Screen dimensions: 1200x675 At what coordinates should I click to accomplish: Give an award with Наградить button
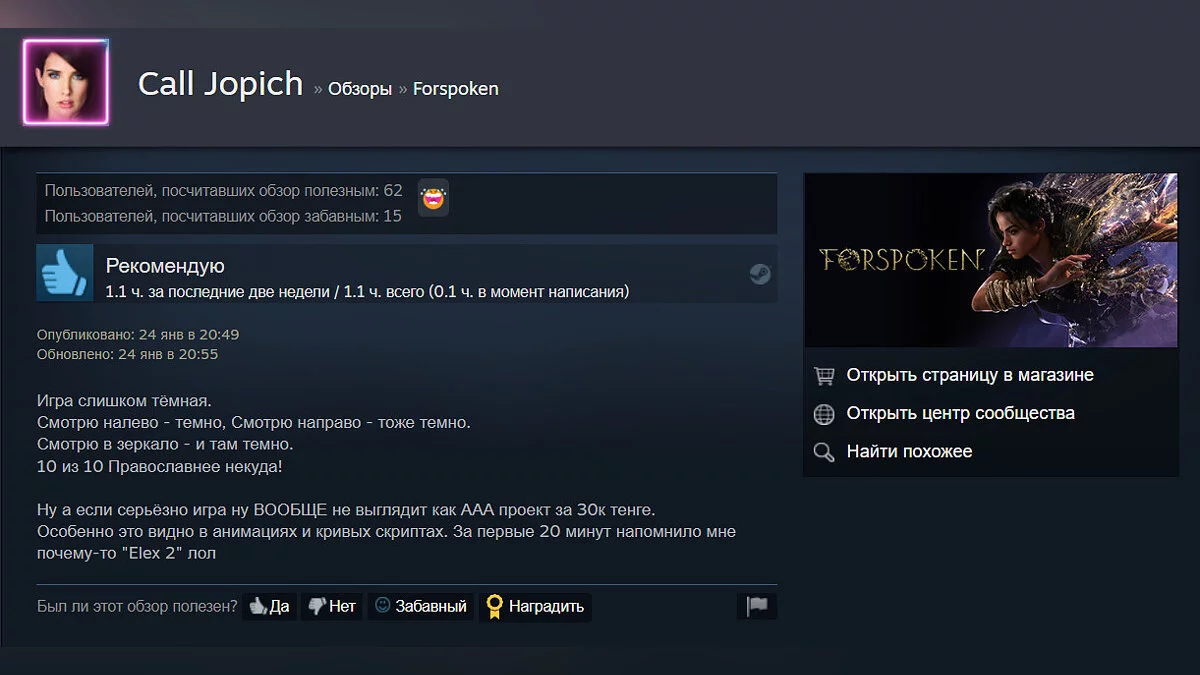(535, 606)
